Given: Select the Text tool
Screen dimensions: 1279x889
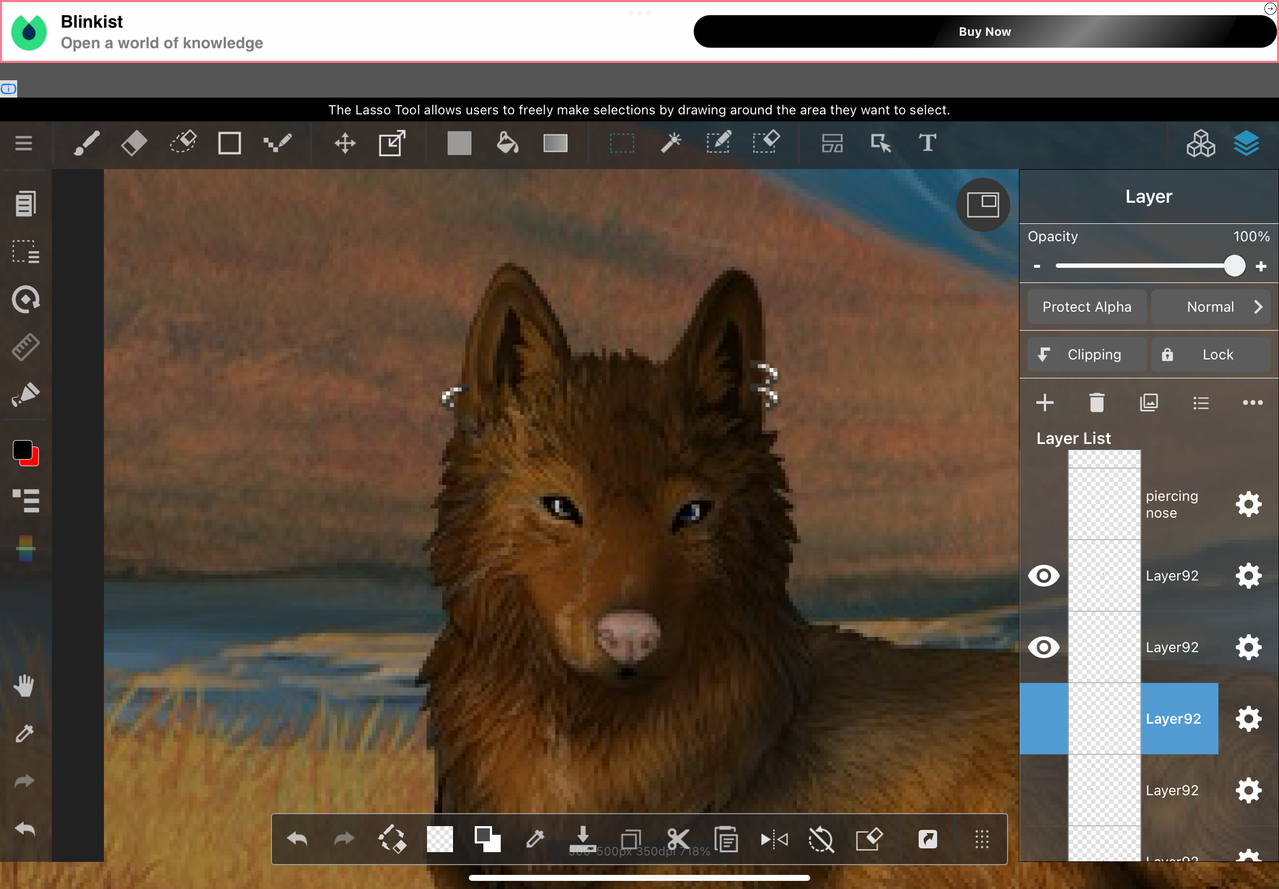Looking at the screenshot, I should tap(928, 144).
